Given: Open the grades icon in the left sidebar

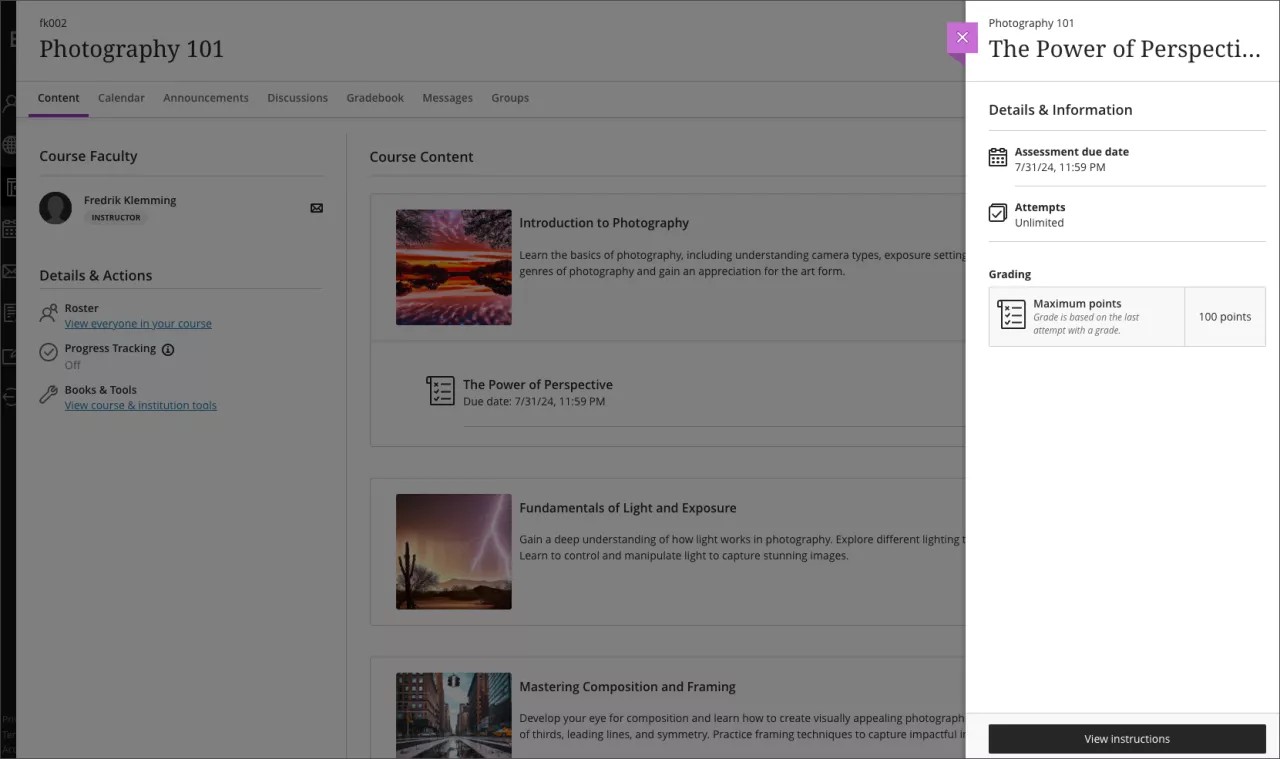Looking at the screenshot, I should 12,311.
